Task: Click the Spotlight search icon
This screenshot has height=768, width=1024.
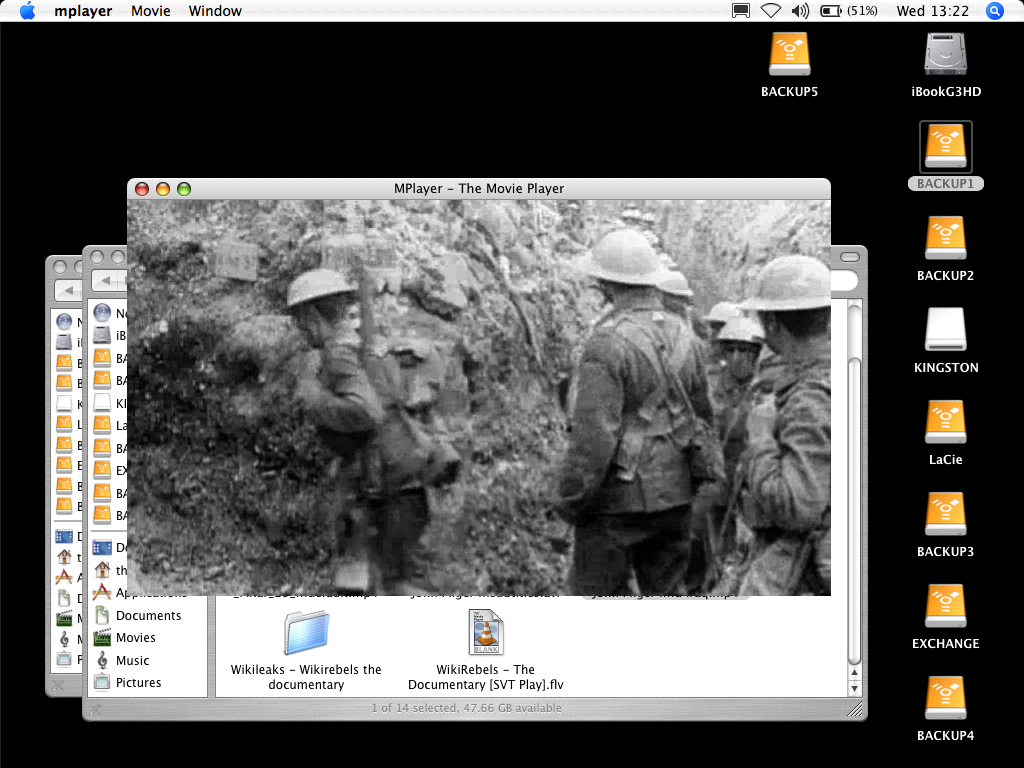Action: [x=994, y=11]
